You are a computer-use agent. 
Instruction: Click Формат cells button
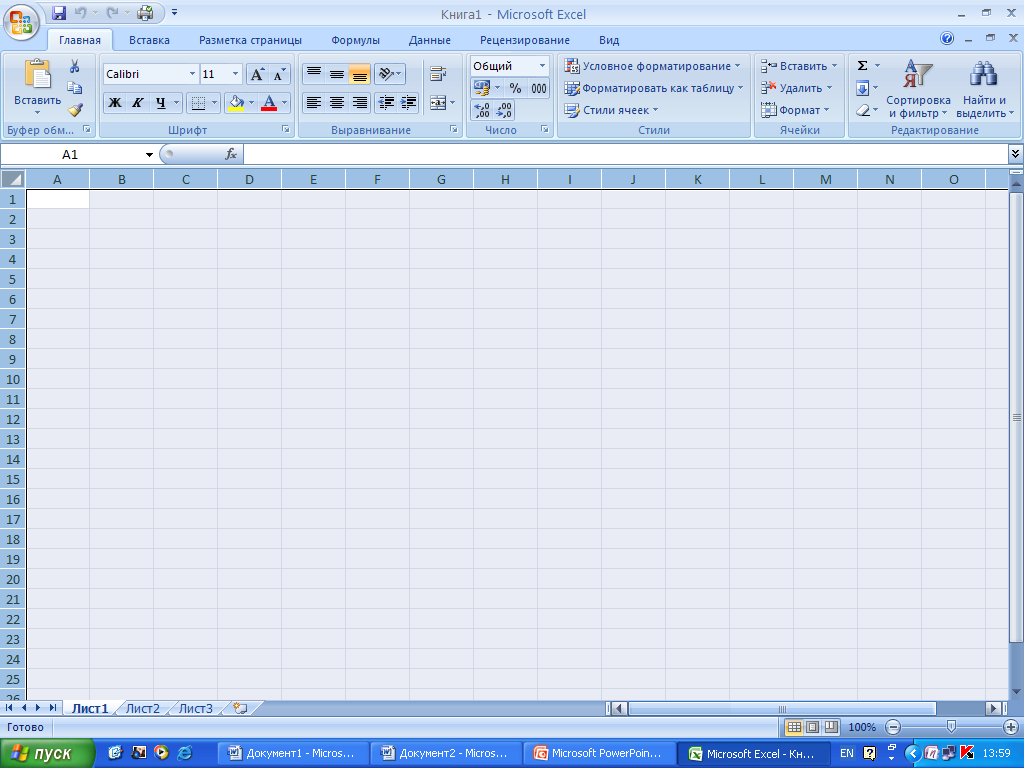tap(795, 110)
